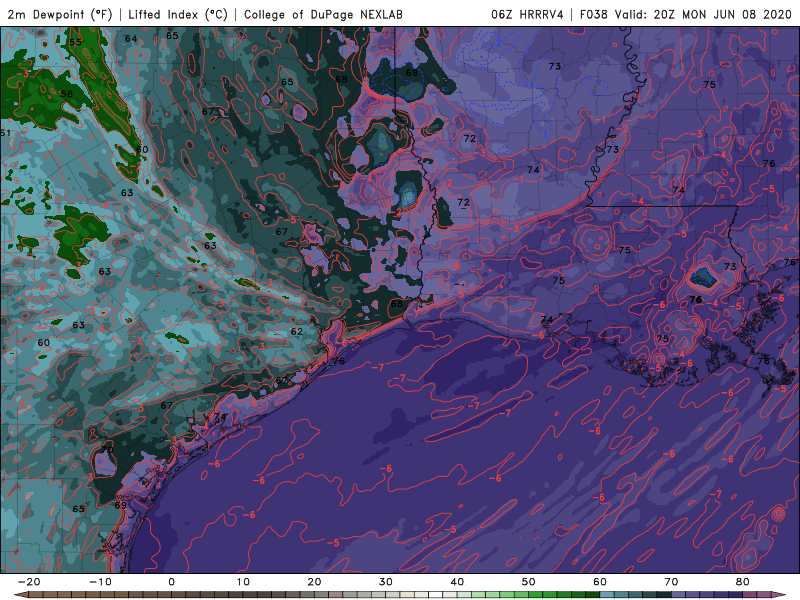The width and height of the screenshot is (800, 600).
Task: Click the '60' label on the color scale
Action: click(600, 582)
